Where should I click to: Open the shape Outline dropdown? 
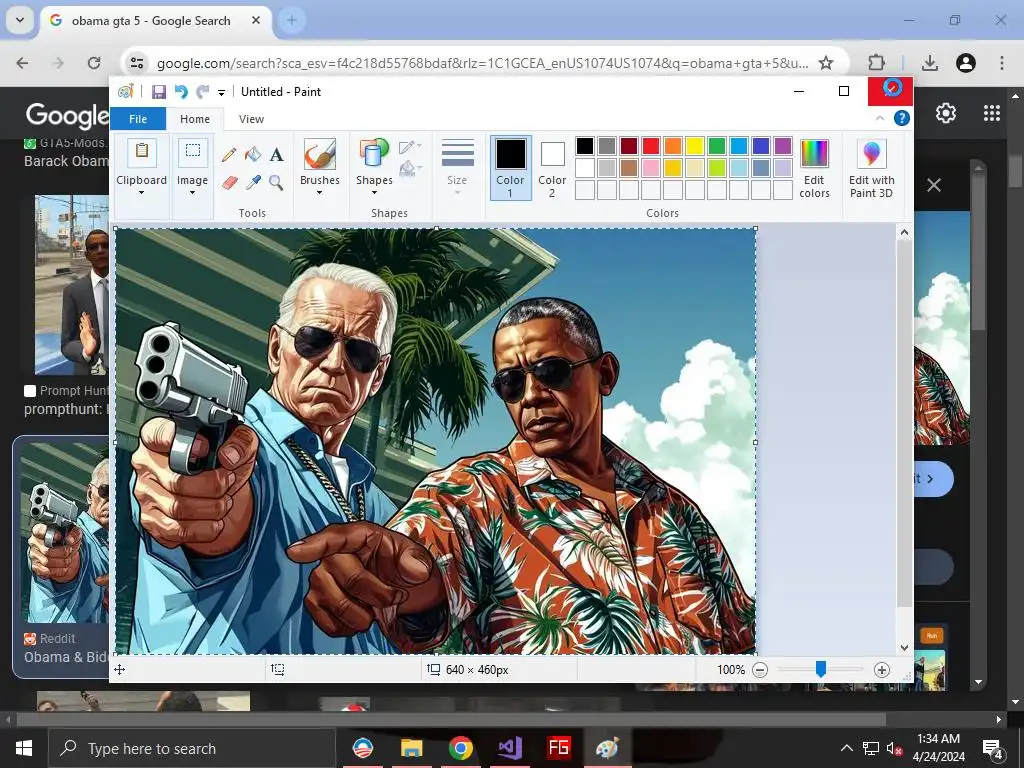tap(410, 147)
